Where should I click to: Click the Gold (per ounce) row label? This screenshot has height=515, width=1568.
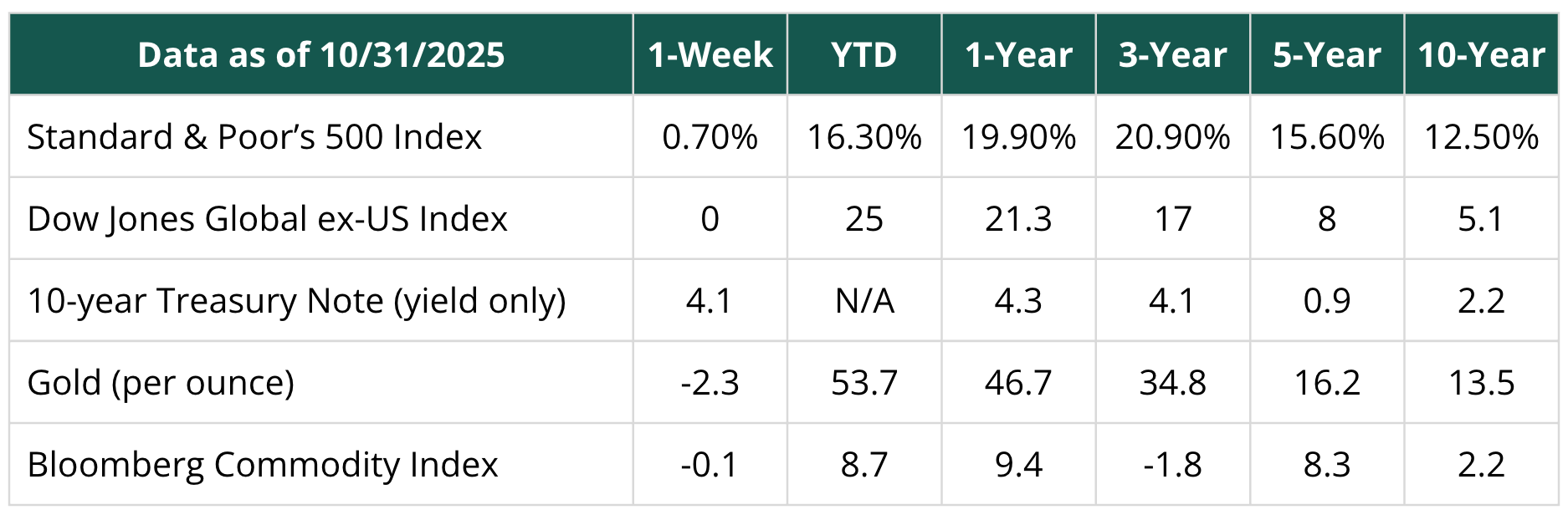click(161, 383)
